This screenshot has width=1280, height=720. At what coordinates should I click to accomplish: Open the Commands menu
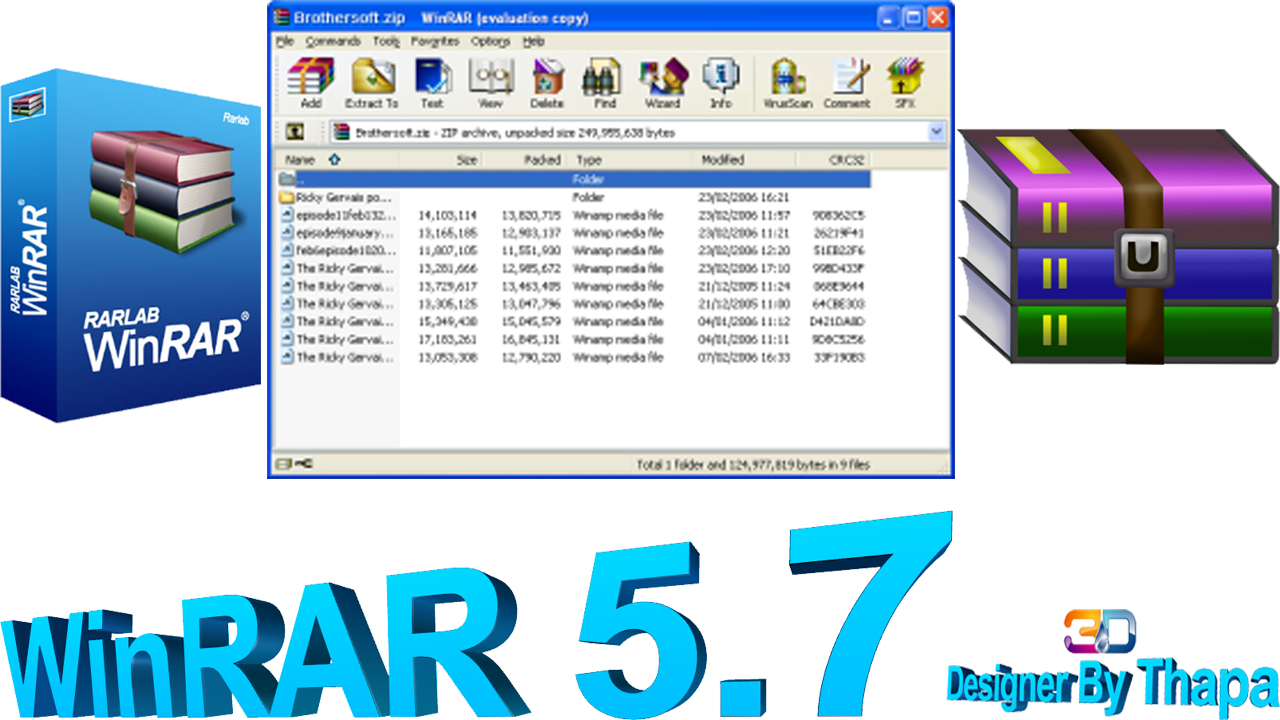pos(333,41)
